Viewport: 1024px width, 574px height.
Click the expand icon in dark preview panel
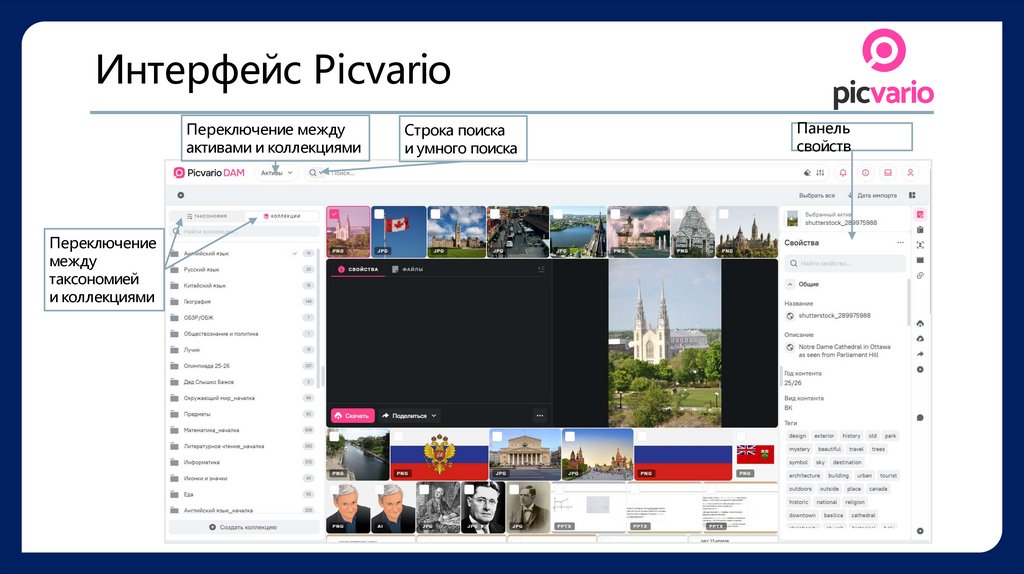click(x=541, y=269)
